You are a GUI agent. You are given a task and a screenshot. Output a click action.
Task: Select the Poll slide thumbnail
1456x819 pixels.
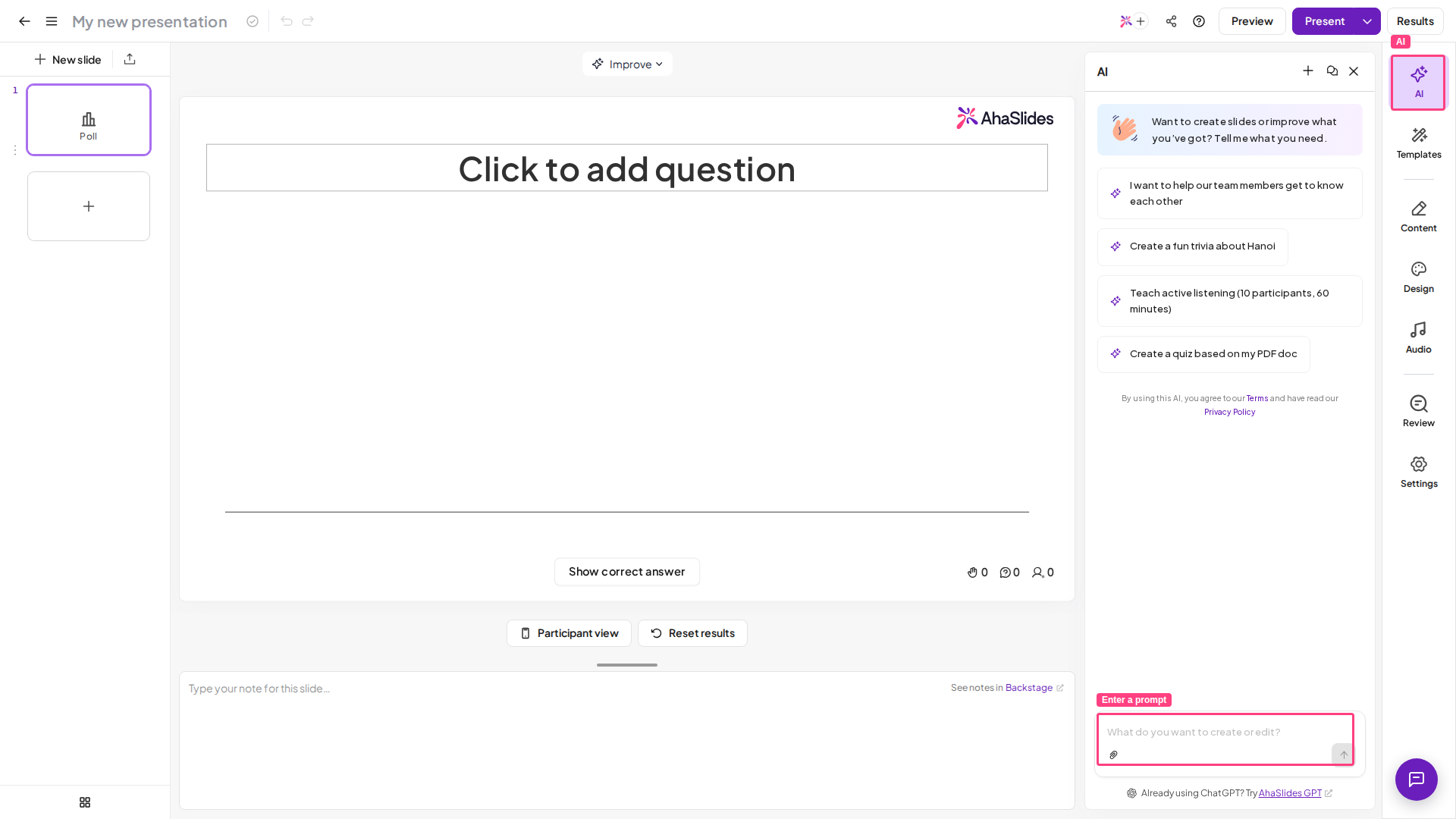tap(89, 120)
